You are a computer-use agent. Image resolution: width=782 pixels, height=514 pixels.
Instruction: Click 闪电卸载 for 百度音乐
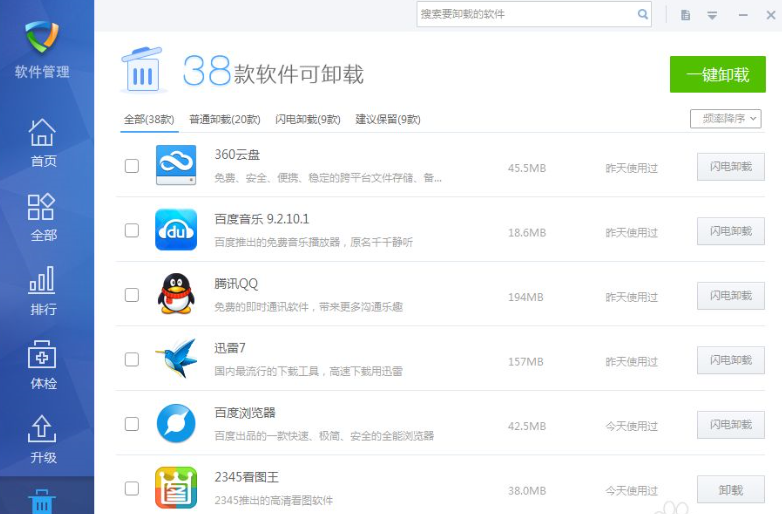pyautogui.click(x=731, y=231)
